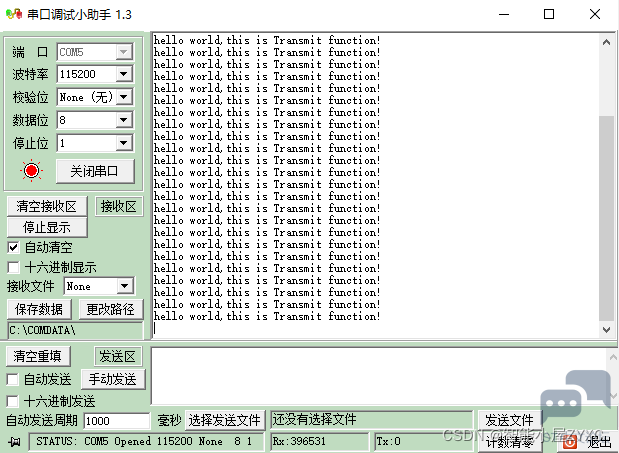Open the 数据位 8 dropdown
The width and height of the screenshot is (619, 453).
tap(124, 120)
